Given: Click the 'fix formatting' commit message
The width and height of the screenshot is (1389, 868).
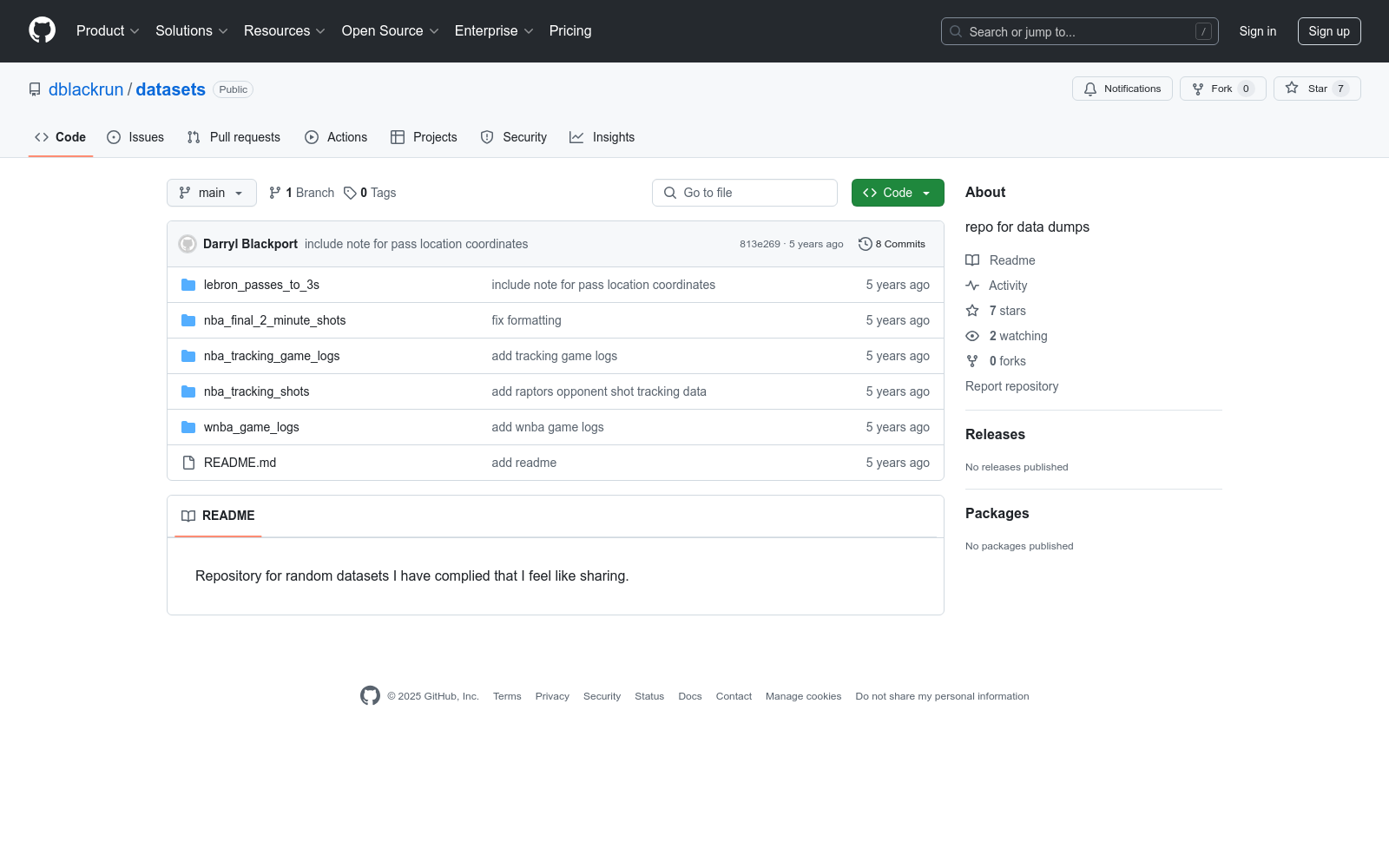Looking at the screenshot, I should click(526, 320).
